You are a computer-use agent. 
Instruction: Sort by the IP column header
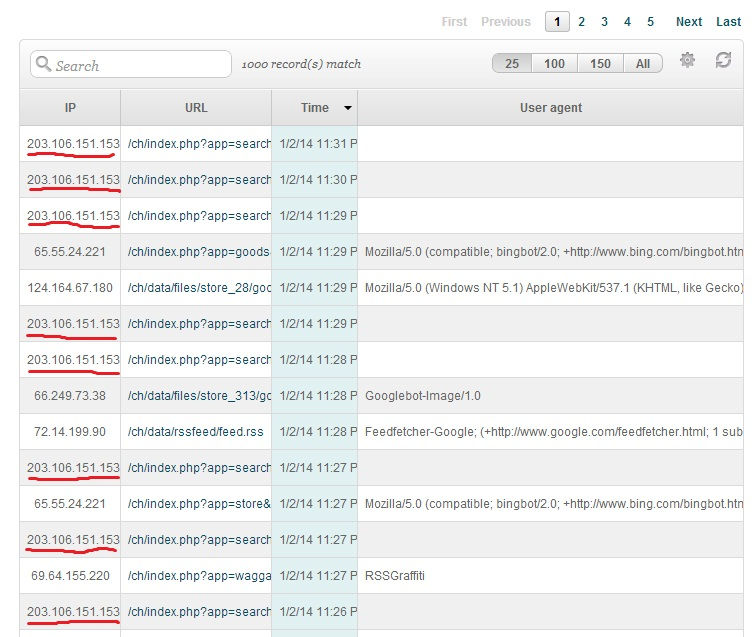coord(70,108)
